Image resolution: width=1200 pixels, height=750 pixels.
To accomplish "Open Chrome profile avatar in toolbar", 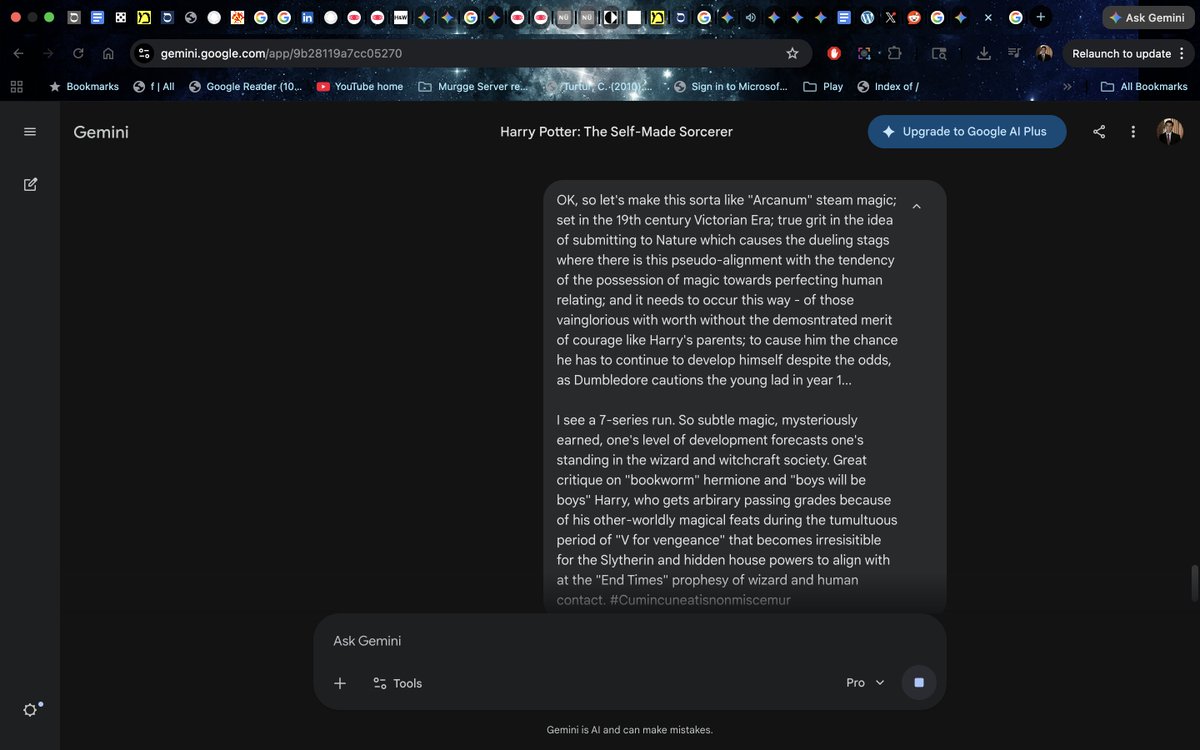I will click(1044, 53).
